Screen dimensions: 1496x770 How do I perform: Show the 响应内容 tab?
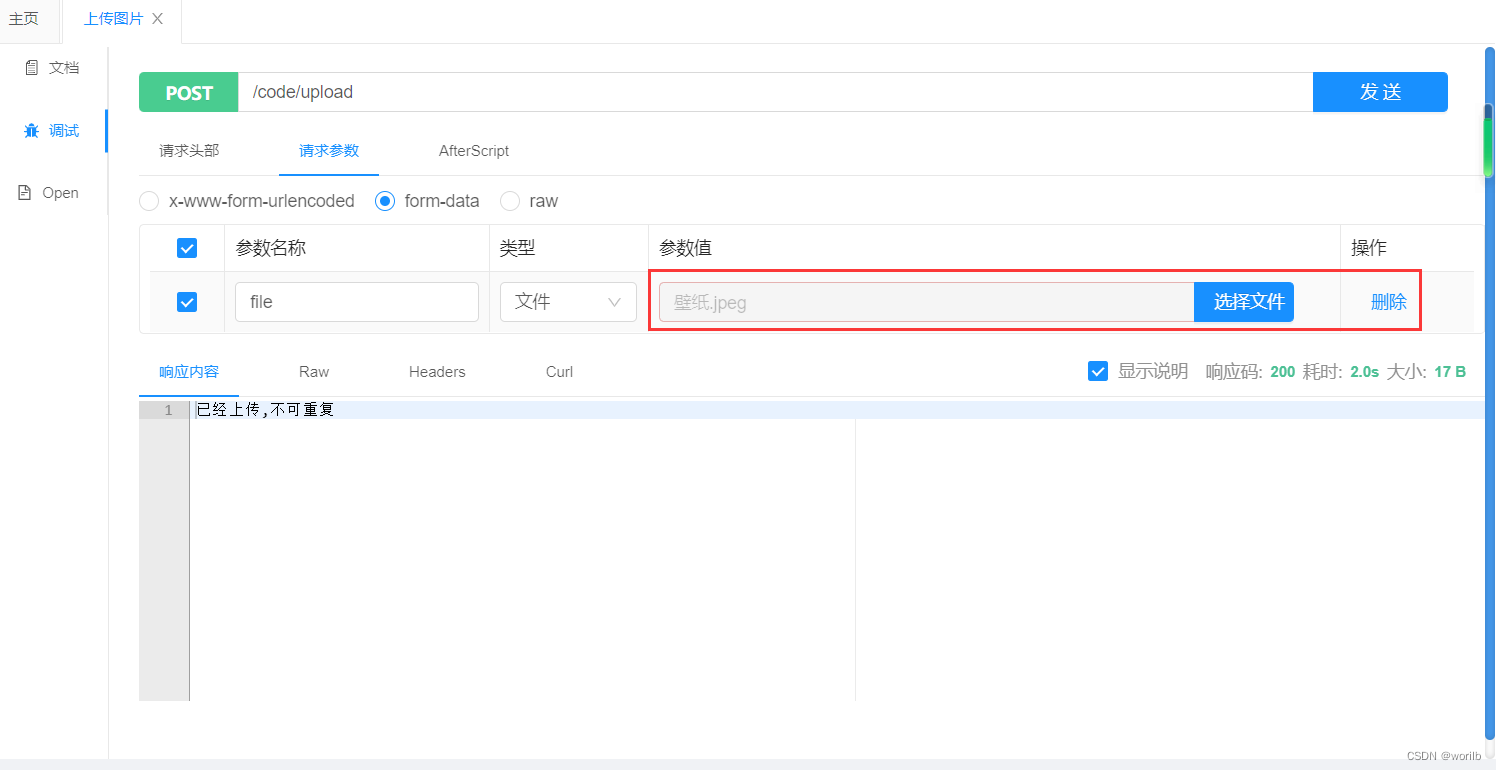(x=189, y=372)
